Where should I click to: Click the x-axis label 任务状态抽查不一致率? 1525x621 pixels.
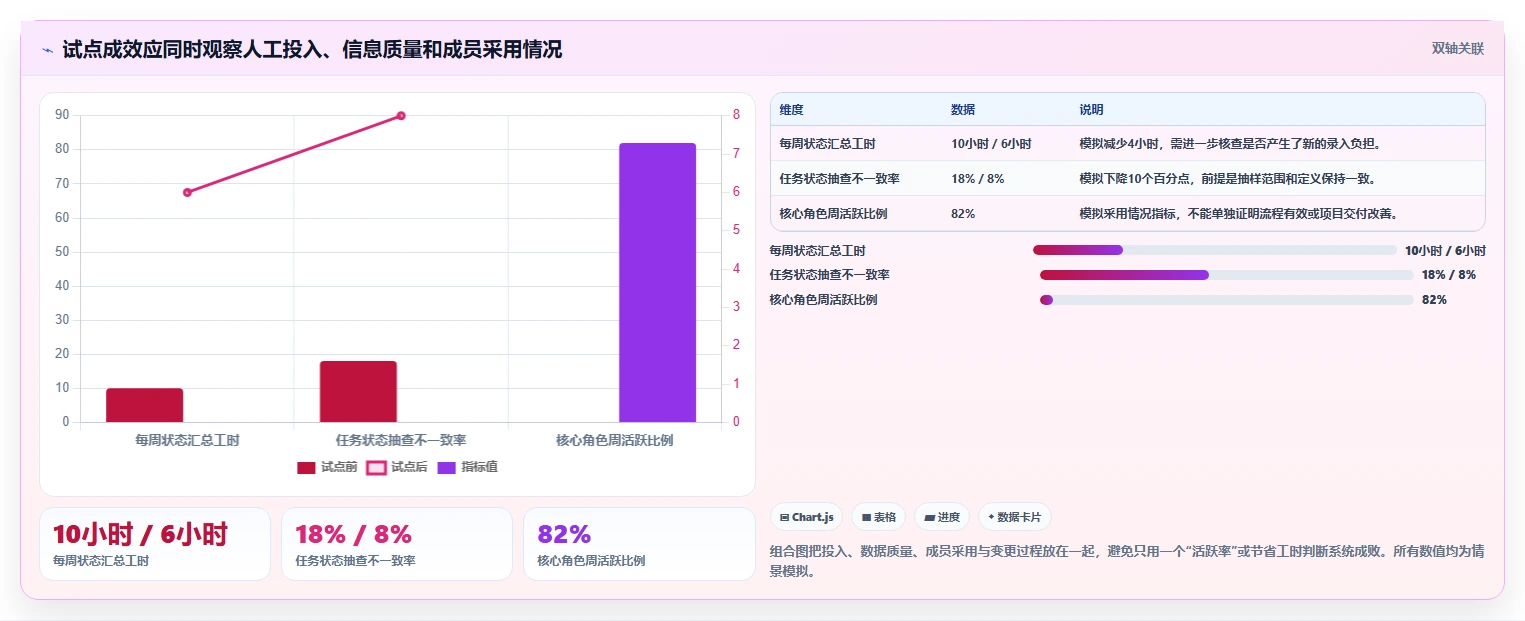tap(401, 440)
